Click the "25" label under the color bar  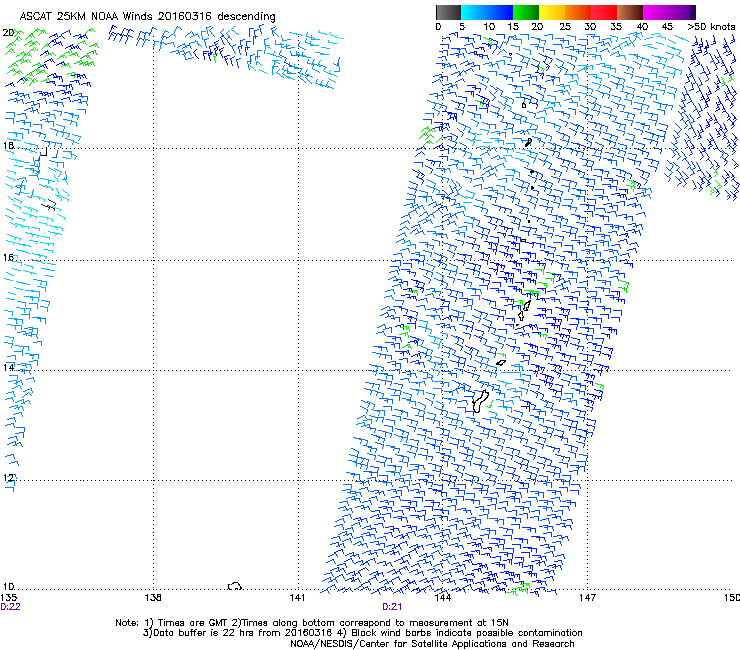[x=565, y=27]
